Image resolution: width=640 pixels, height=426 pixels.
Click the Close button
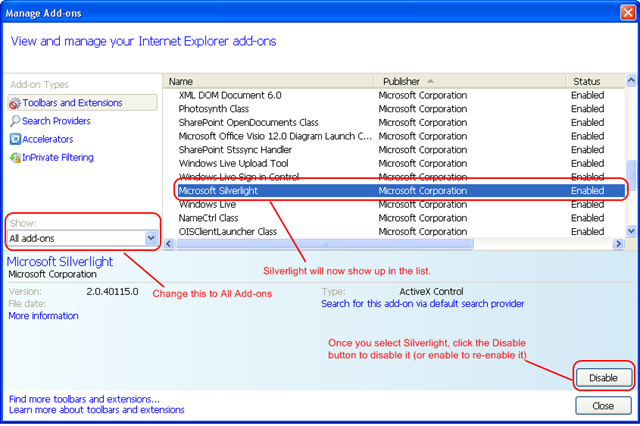603,406
